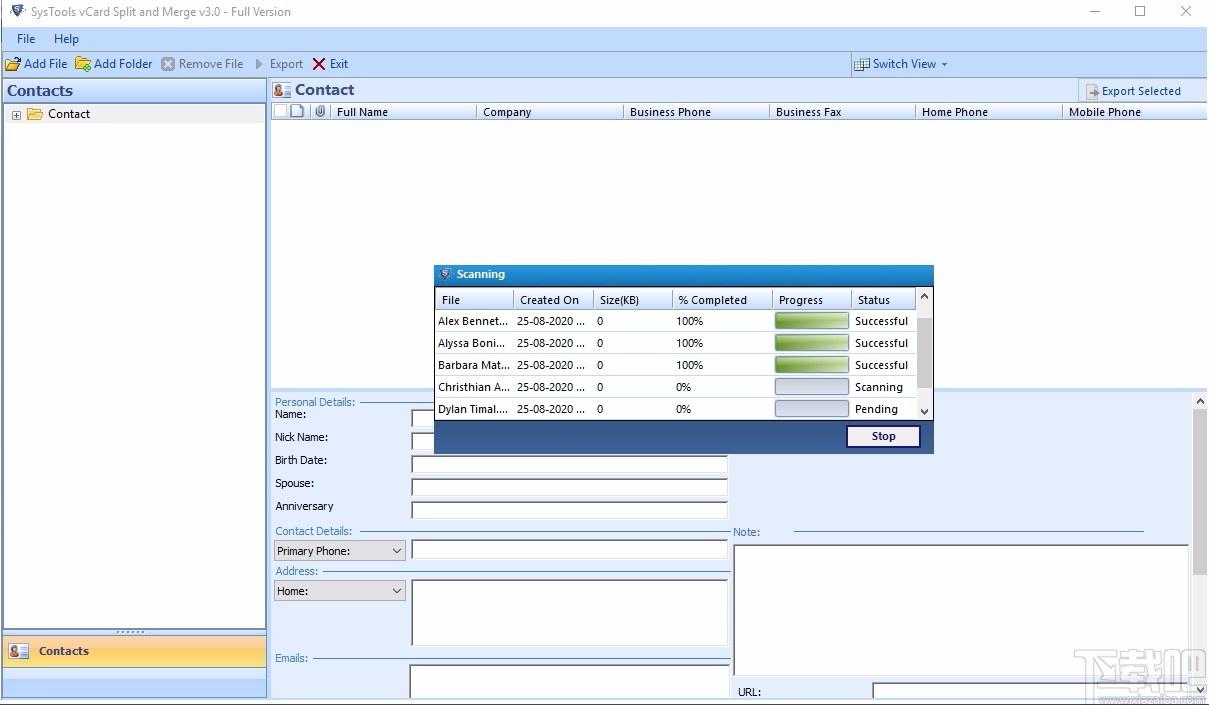The width and height of the screenshot is (1209, 705).
Task: Open the File menu
Action: click(26, 39)
